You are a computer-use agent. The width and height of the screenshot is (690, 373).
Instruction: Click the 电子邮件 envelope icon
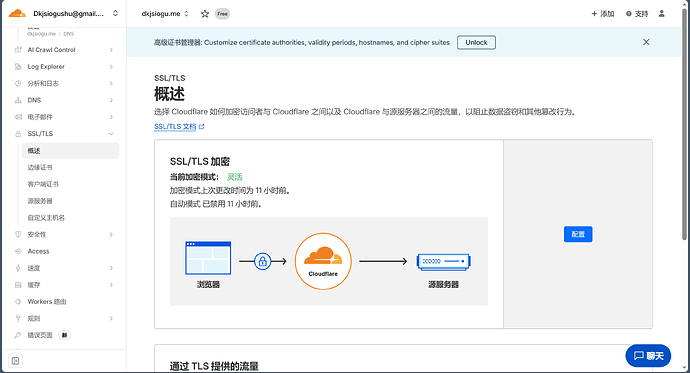pos(18,117)
